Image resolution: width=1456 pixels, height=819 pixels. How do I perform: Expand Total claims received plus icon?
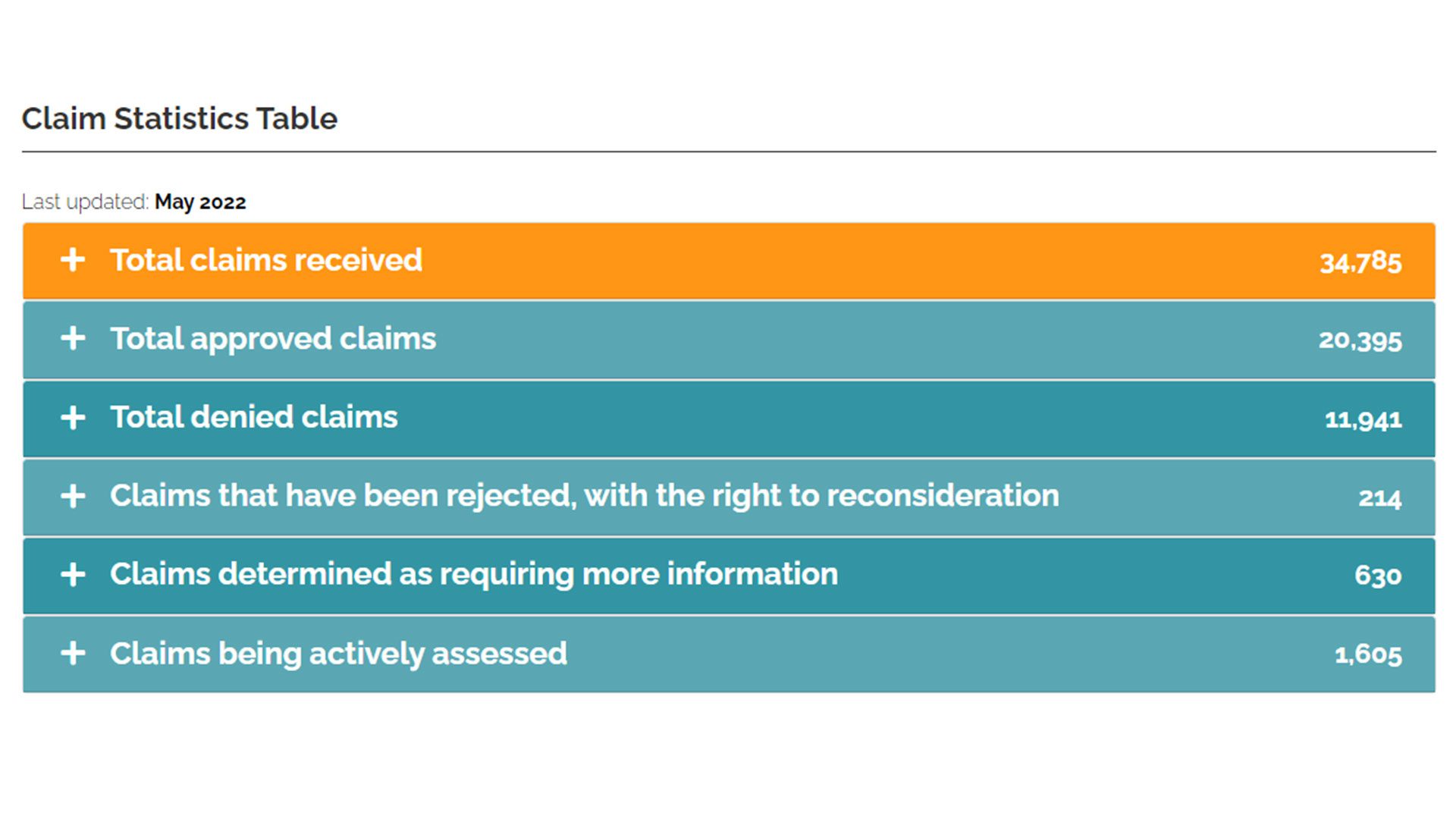coord(73,260)
